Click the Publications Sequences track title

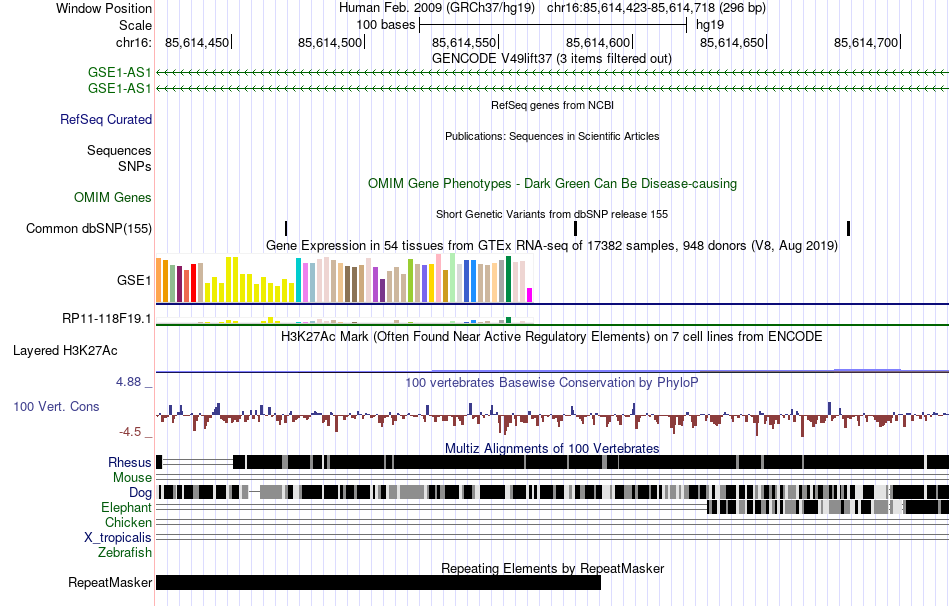tap(551, 136)
